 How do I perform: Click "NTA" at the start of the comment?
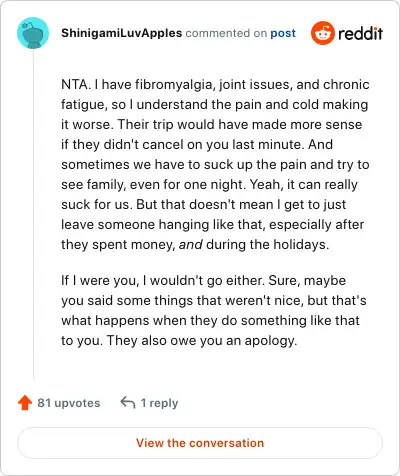pos(74,84)
